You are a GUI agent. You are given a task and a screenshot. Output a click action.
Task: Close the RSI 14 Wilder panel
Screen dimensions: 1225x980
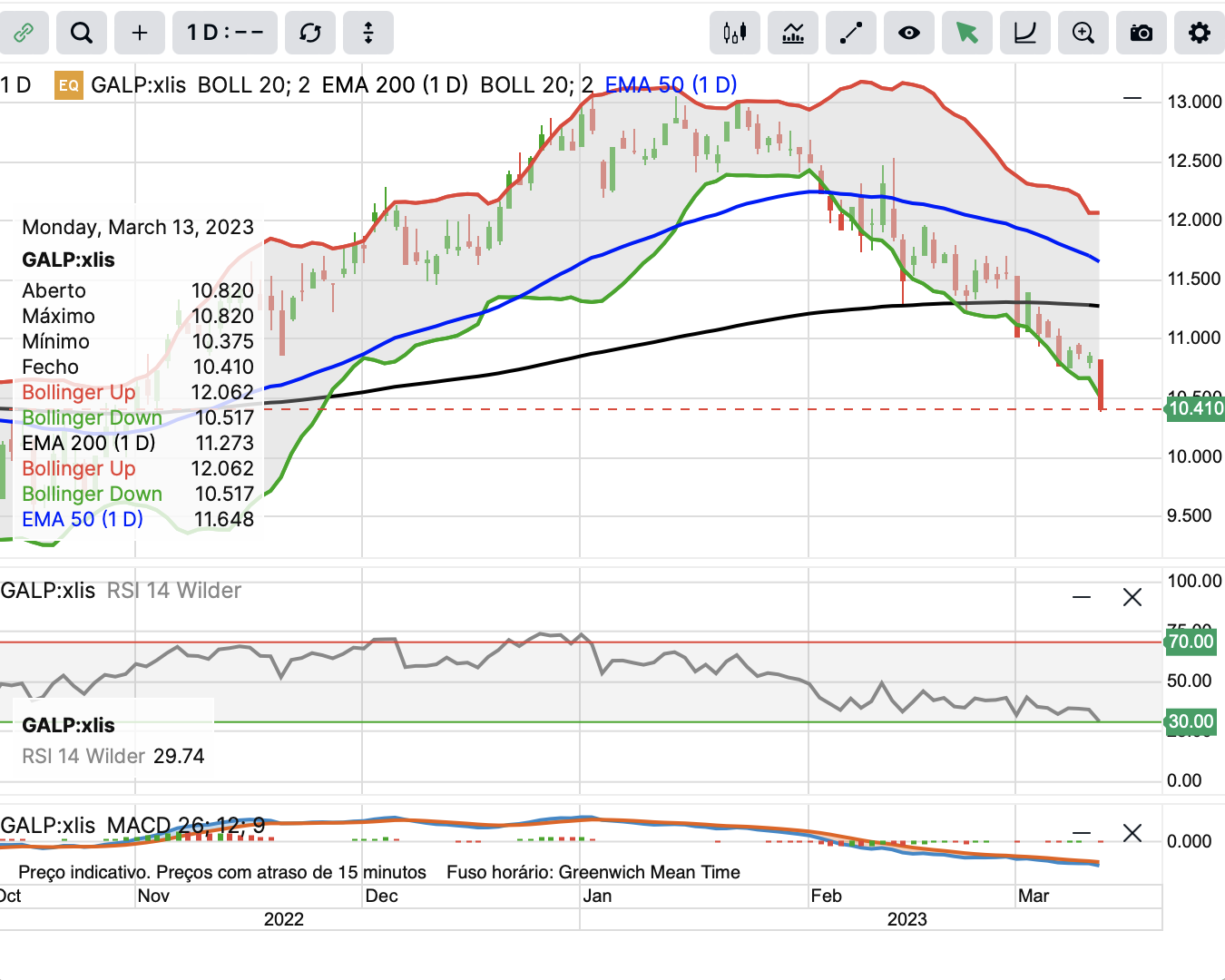point(1132,597)
